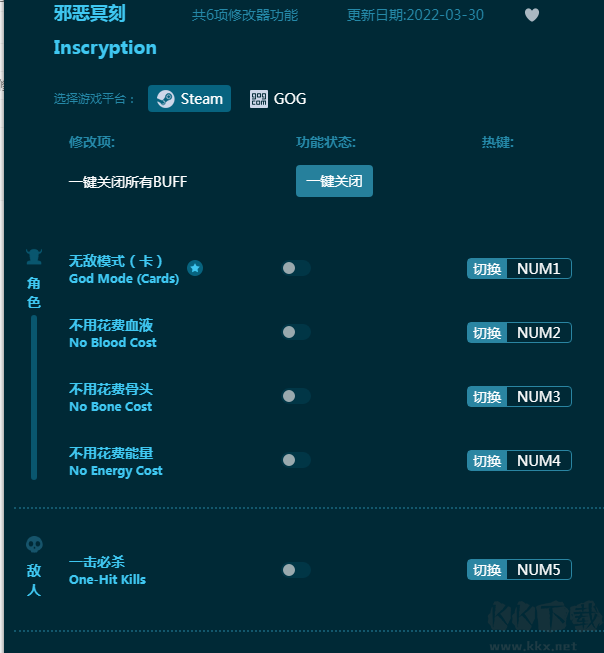Click the character category icon in sidebar

coord(34,258)
